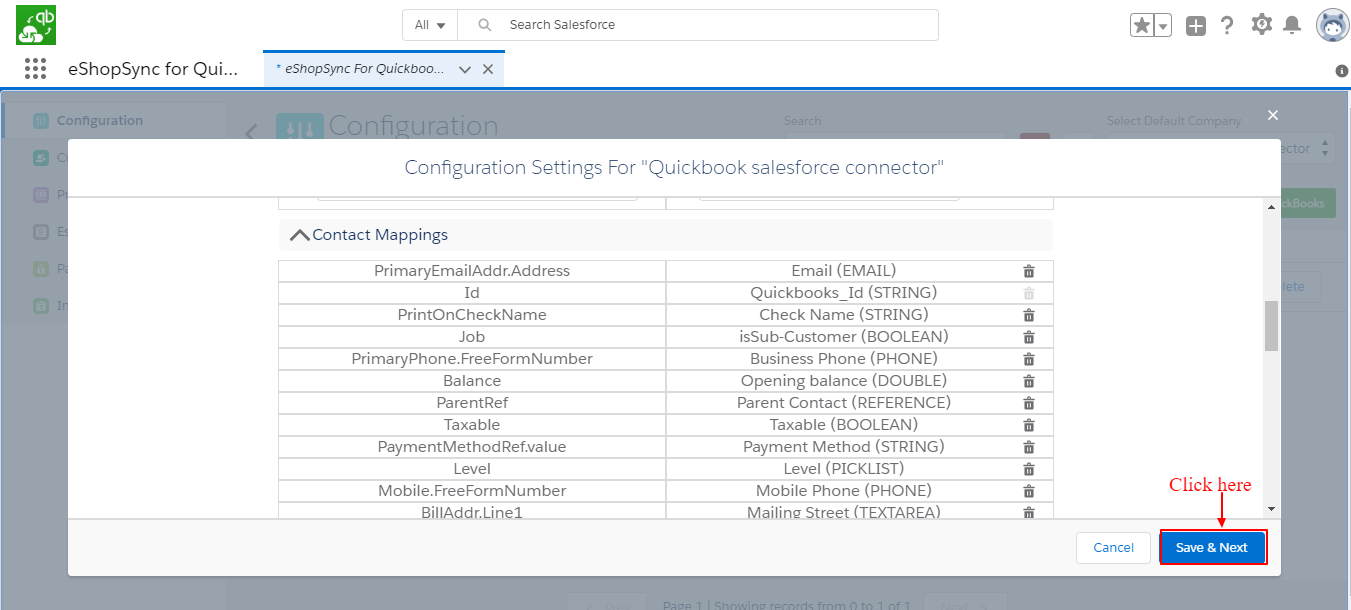
Task: Remove the Payment Method mapping row
Action: (x=1028, y=447)
